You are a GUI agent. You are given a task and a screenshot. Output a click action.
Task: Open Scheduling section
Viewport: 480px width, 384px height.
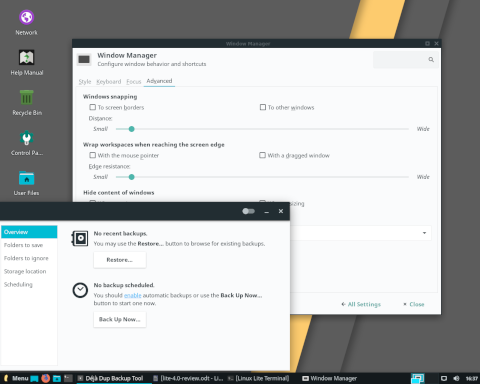pyautogui.click(x=29, y=284)
